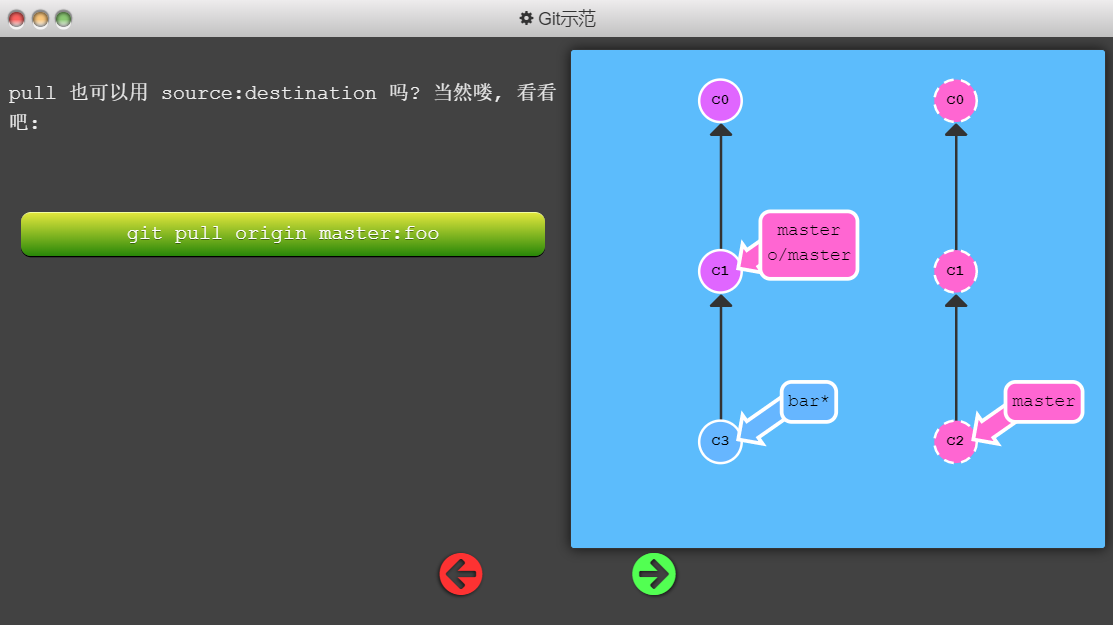Click the blue c3 commit node
1113x625 pixels.
point(720,441)
